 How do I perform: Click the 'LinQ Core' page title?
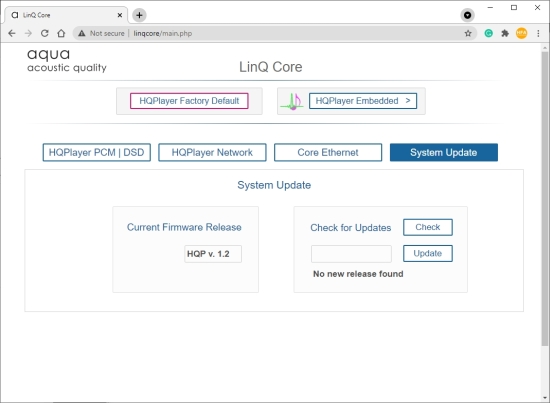pyautogui.click(x=270, y=67)
